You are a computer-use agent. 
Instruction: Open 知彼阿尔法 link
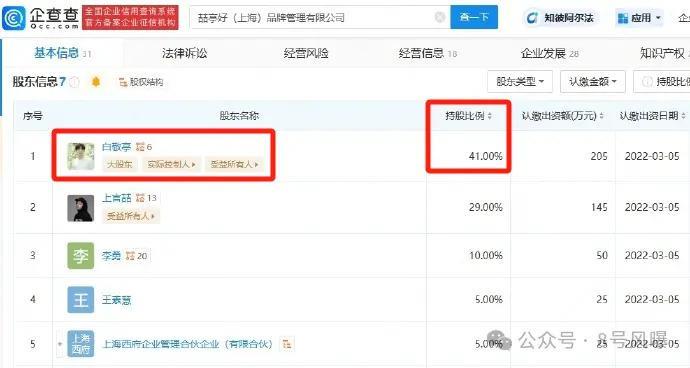tap(561, 18)
